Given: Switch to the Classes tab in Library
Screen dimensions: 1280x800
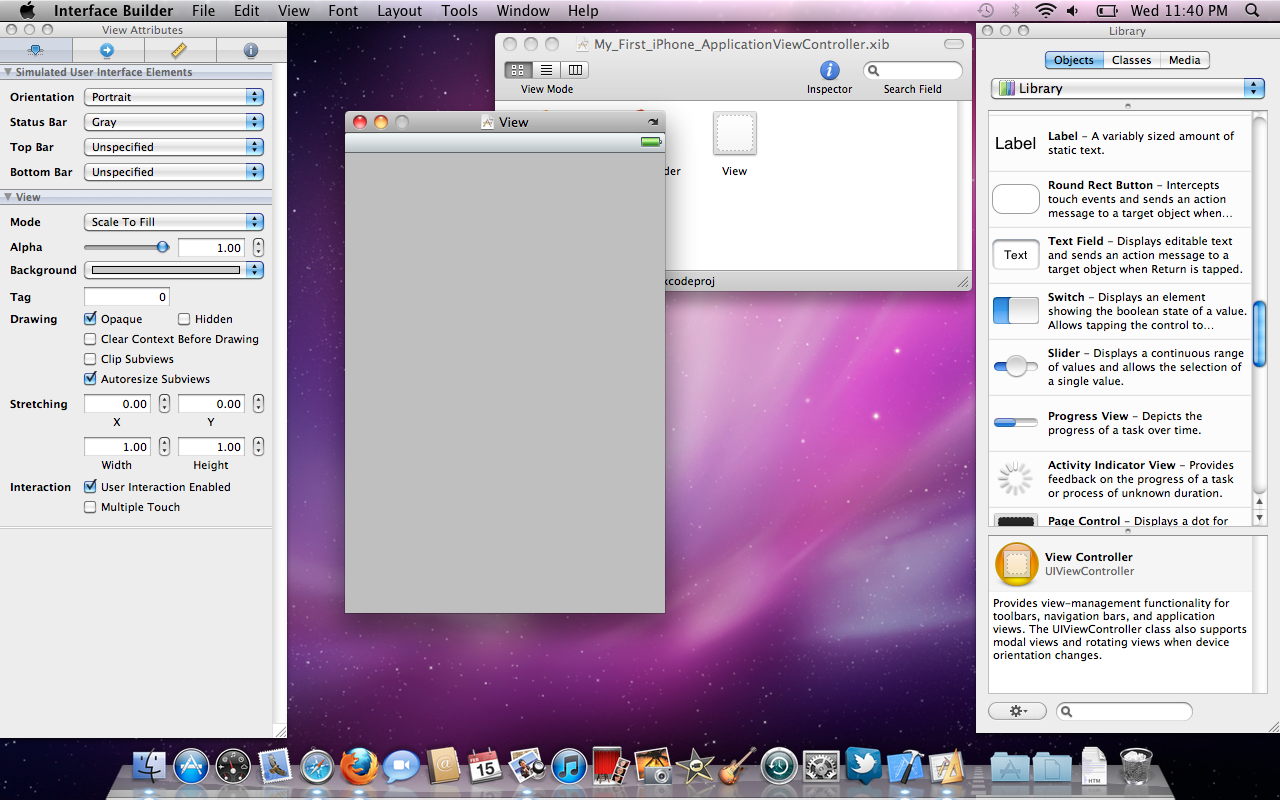Looking at the screenshot, I should click(x=1131, y=60).
